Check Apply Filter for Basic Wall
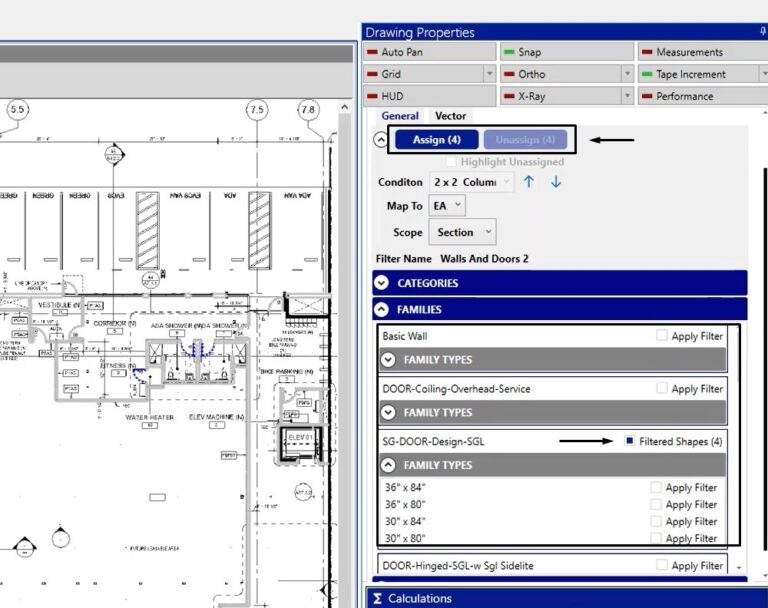 click(x=662, y=336)
